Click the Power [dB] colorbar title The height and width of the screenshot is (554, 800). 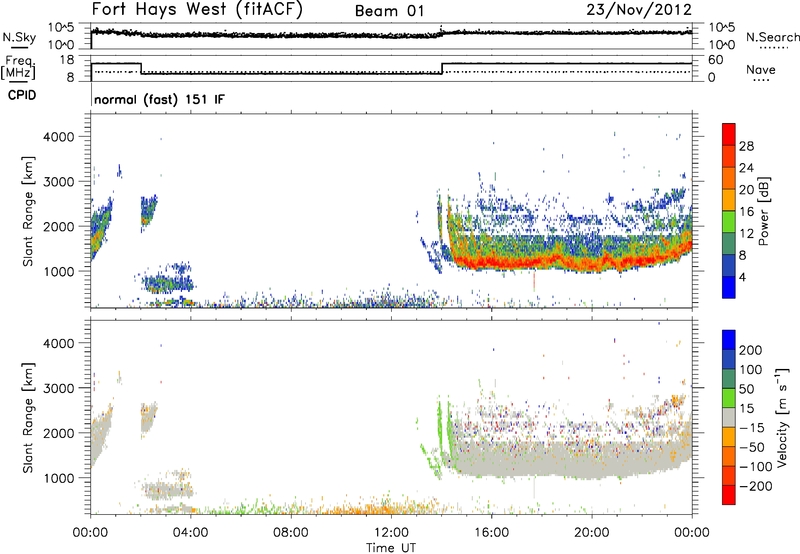(764, 211)
